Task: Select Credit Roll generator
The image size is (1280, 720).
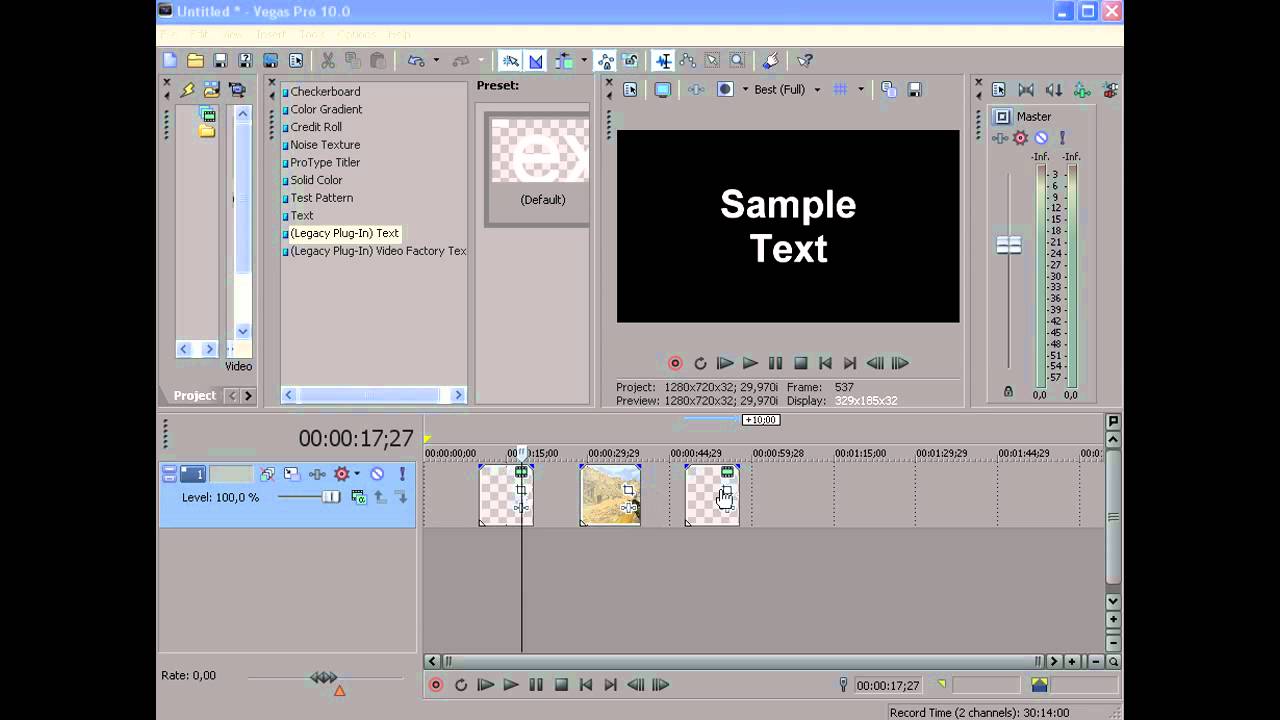Action: [x=316, y=127]
